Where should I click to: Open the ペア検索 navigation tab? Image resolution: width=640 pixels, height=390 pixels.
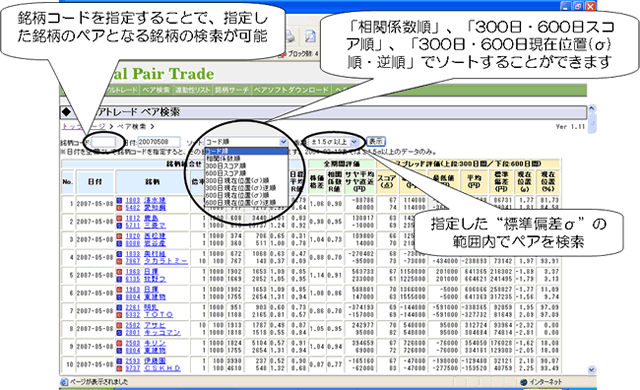coord(156,90)
